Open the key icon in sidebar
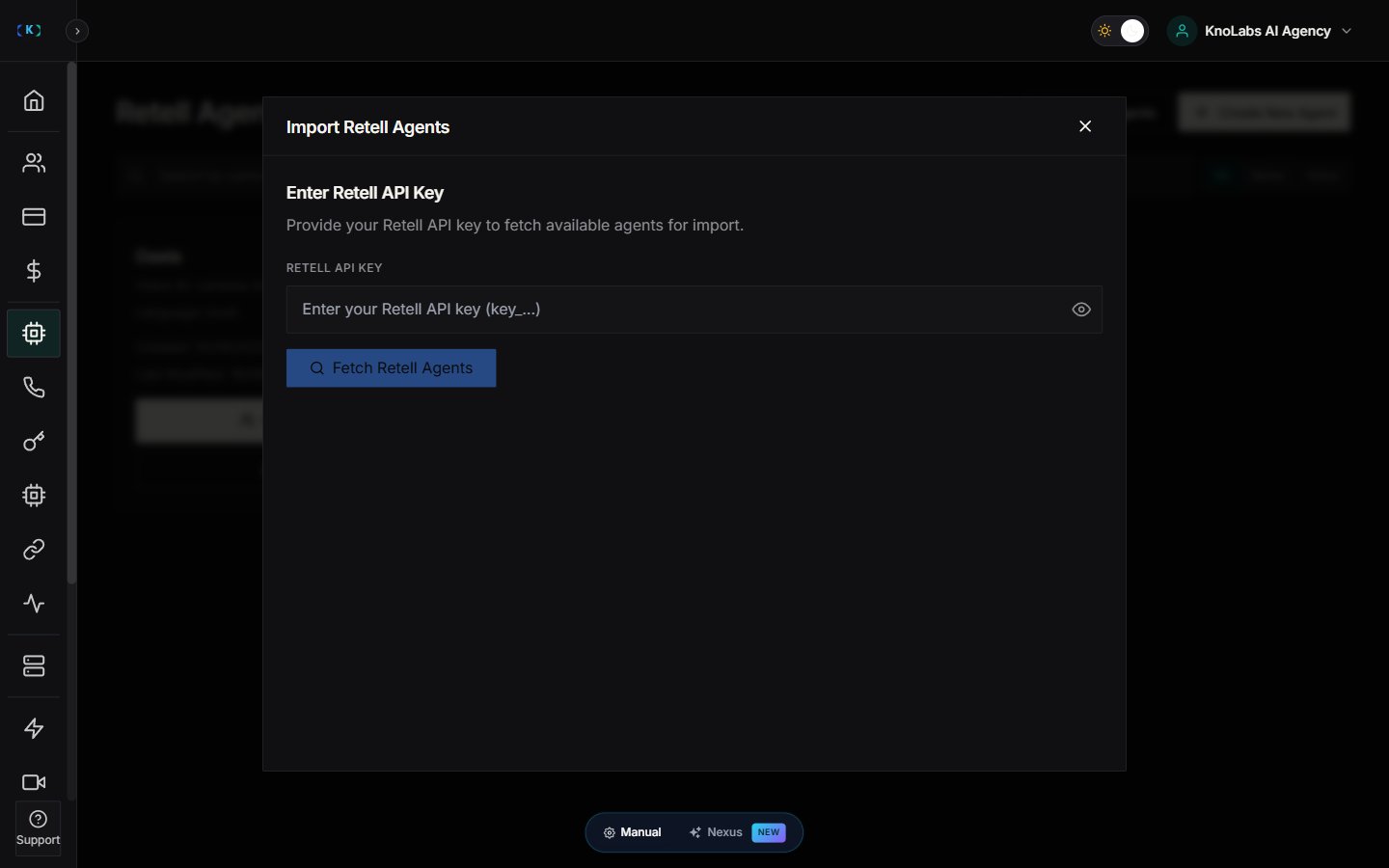 [x=34, y=442]
